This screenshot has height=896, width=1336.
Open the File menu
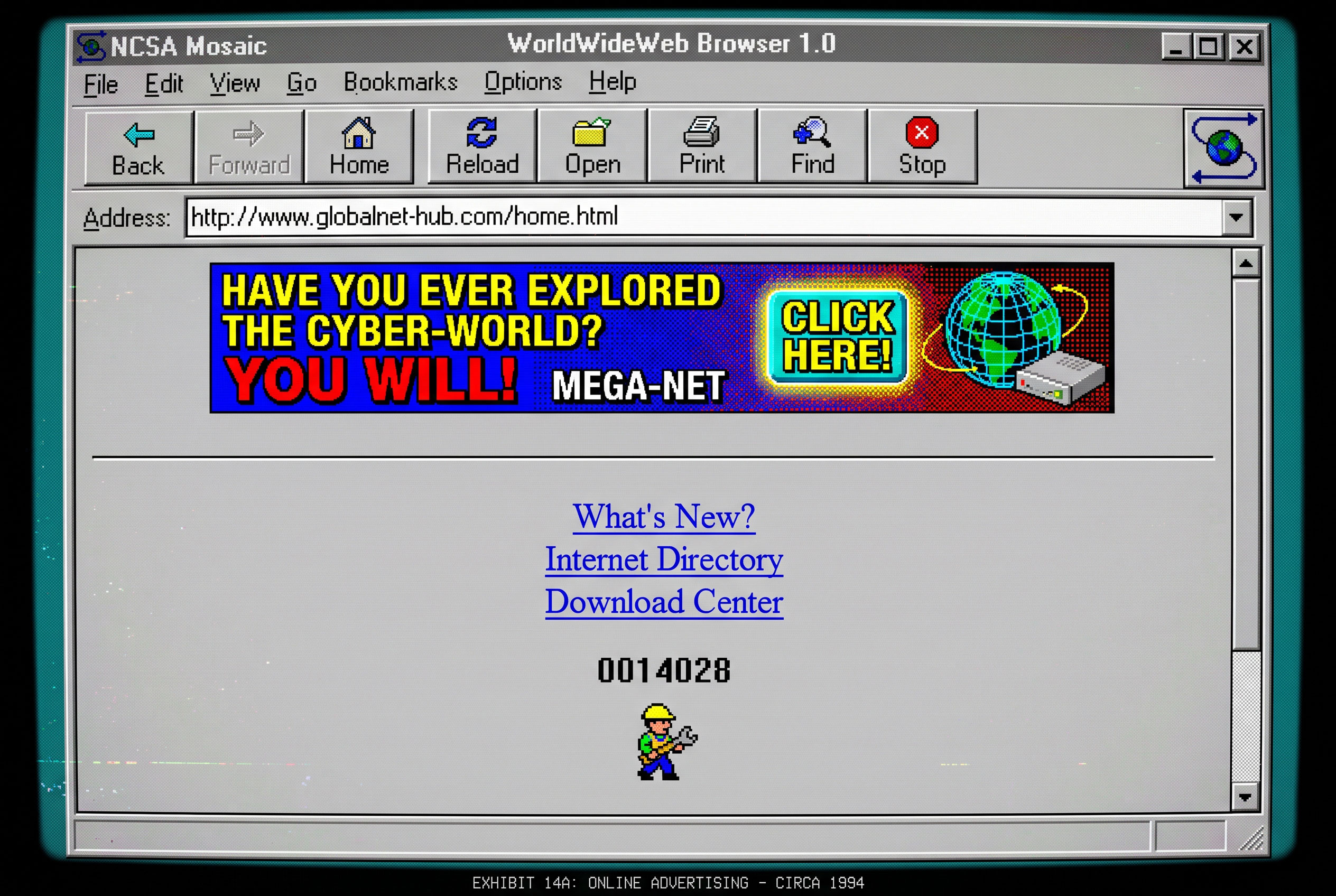100,85
